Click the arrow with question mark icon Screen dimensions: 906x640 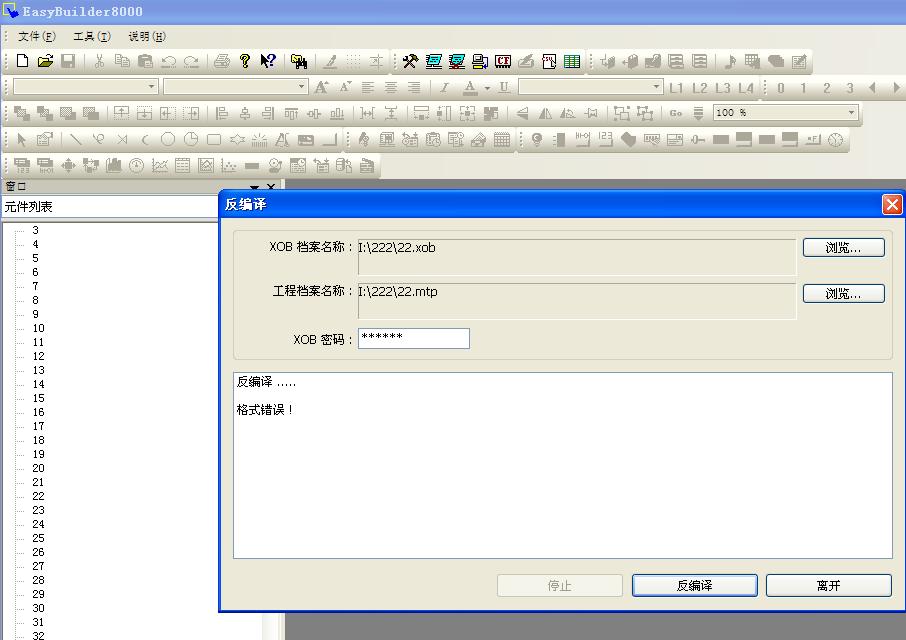pyautogui.click(x=268, y=61)
